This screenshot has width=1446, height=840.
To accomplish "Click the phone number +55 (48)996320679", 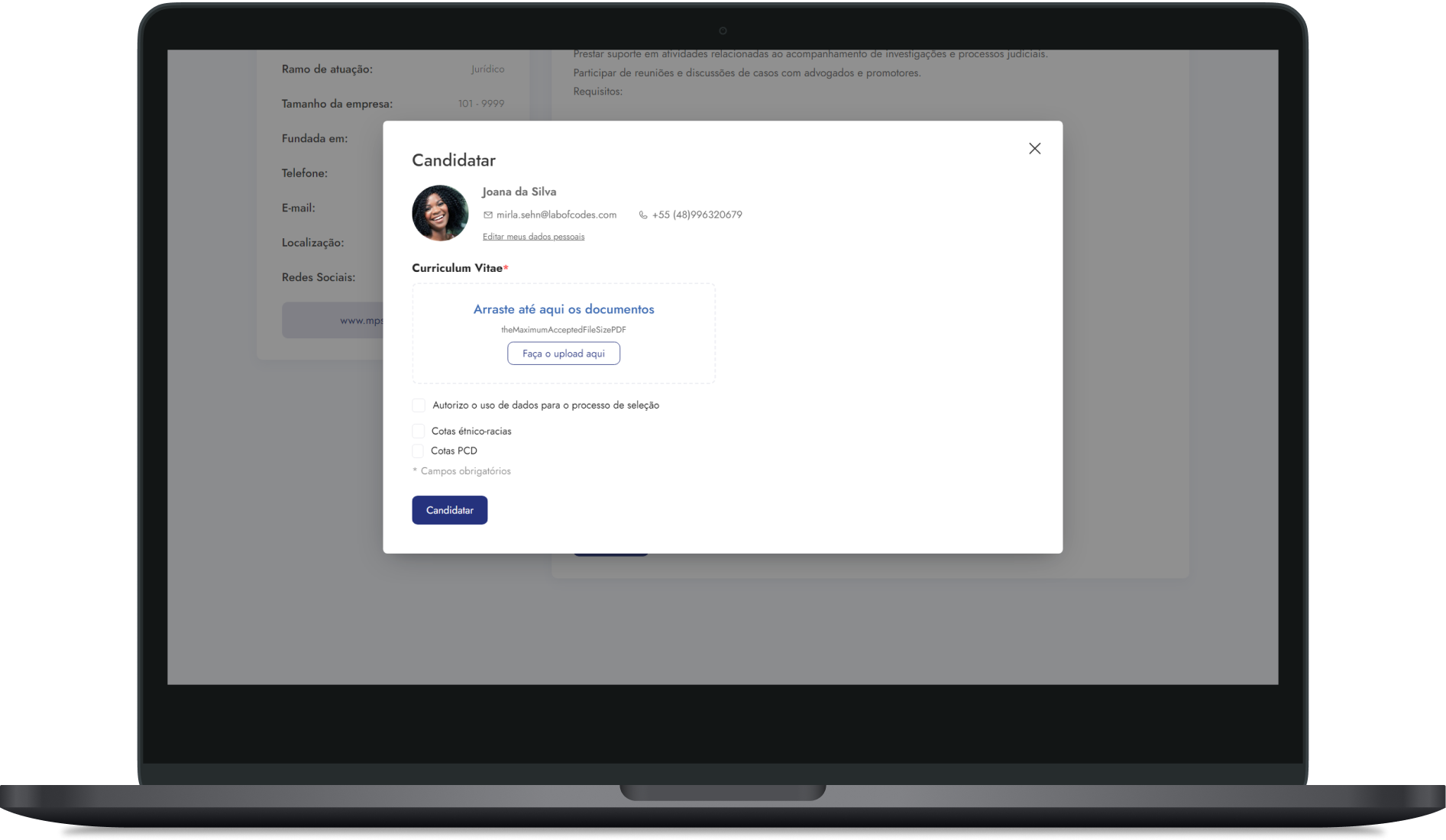I will click(x=697, y=215).
